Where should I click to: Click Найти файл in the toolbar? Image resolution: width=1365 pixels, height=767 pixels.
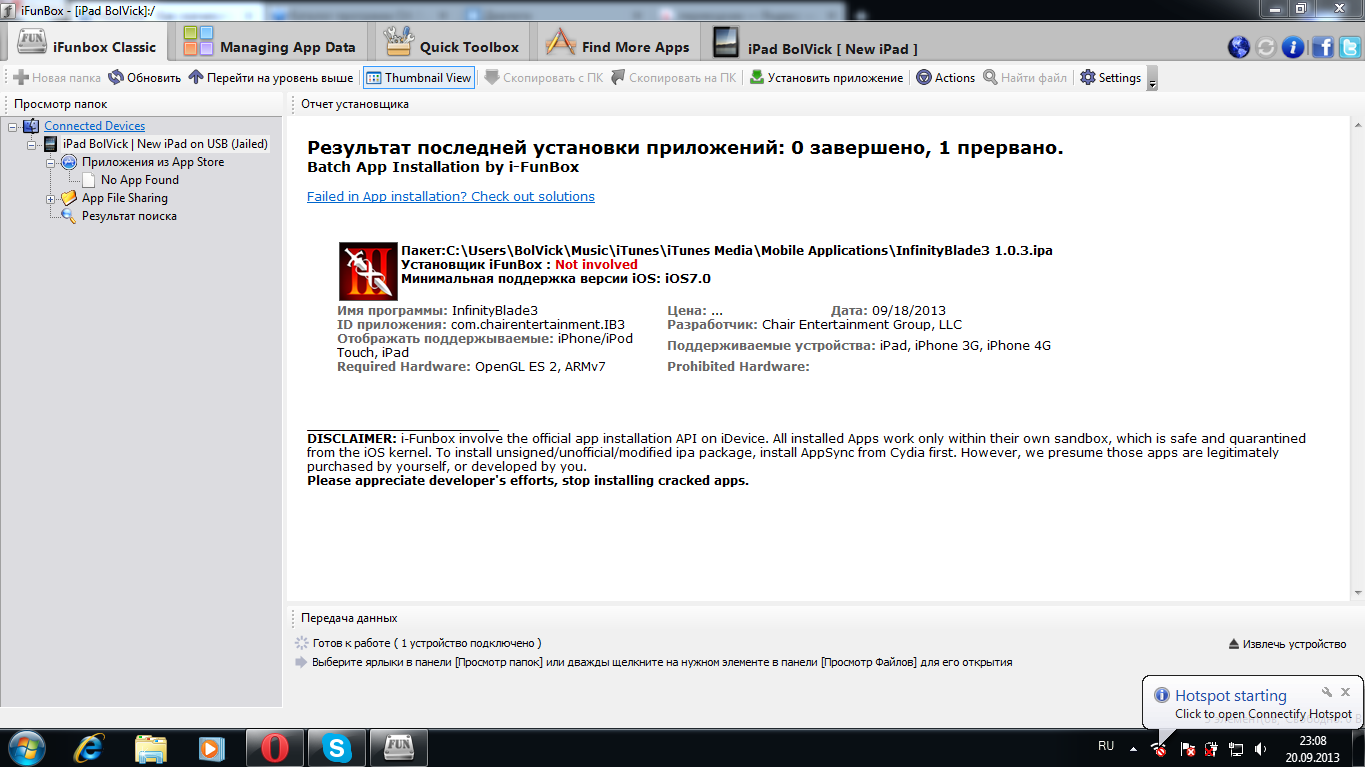pyautogui.click(x=1025, y=78)
